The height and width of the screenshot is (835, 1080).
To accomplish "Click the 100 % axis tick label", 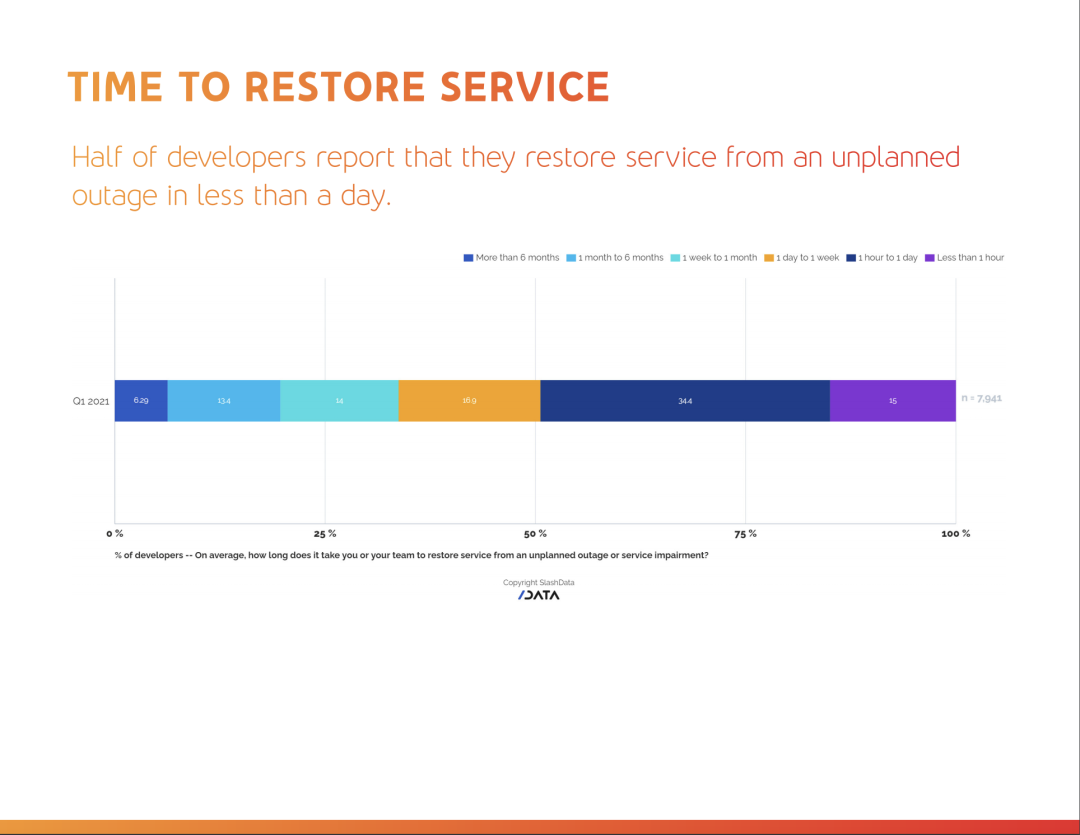I will 955,534.
